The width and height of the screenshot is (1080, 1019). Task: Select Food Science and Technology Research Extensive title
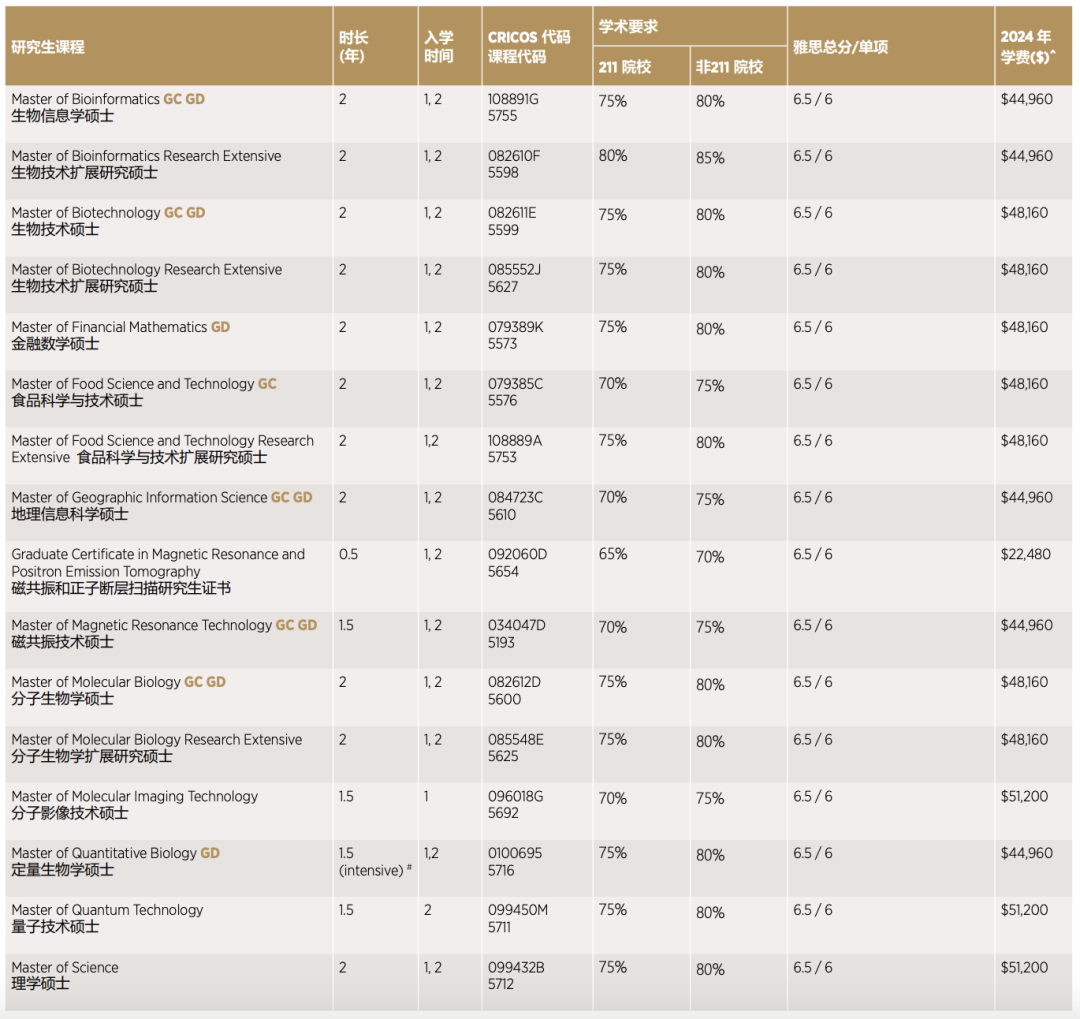point(163,449)
